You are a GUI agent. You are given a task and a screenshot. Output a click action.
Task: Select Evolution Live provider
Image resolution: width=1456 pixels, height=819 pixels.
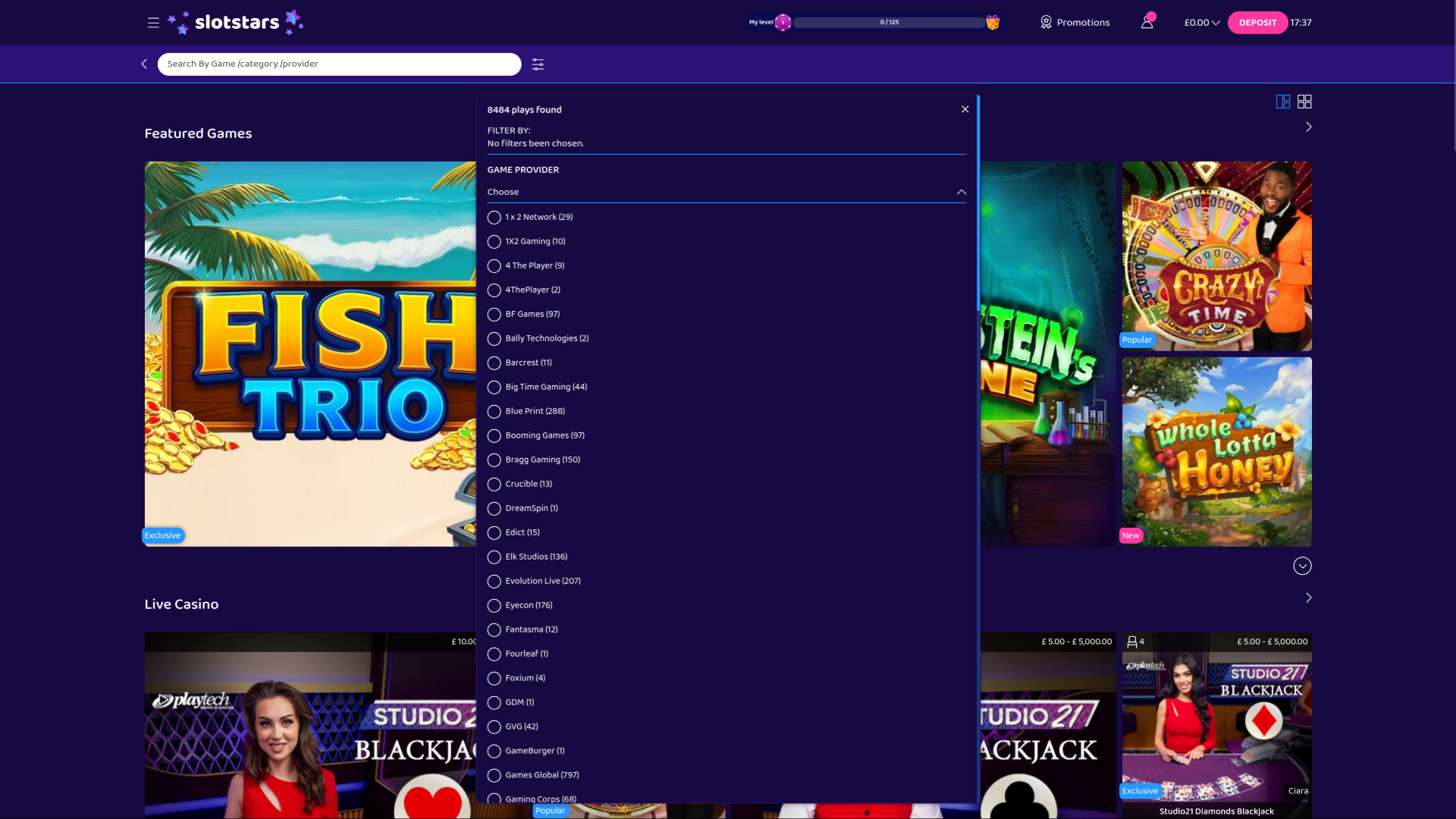pyautogui.click(x=535, y=582)
